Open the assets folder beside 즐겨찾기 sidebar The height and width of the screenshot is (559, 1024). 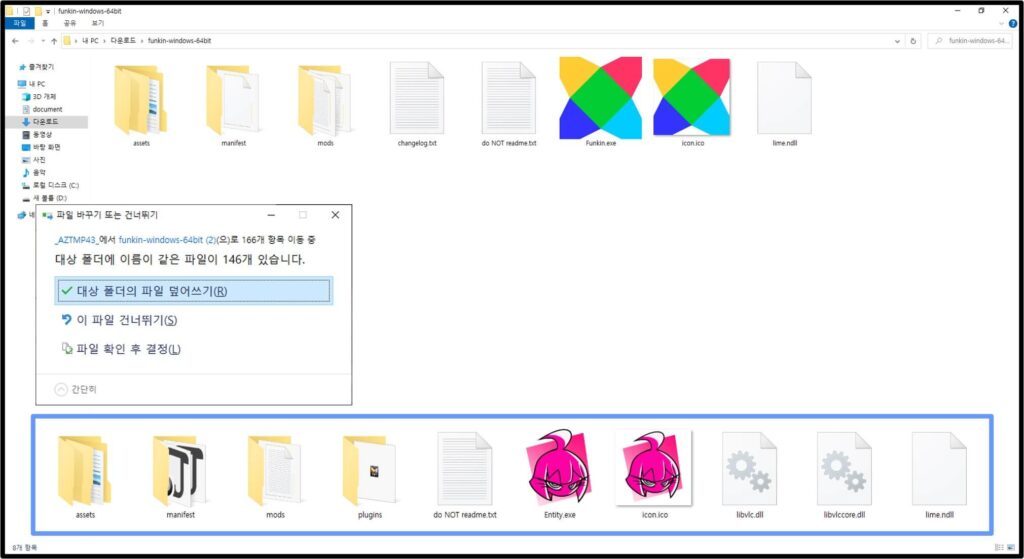141,103
